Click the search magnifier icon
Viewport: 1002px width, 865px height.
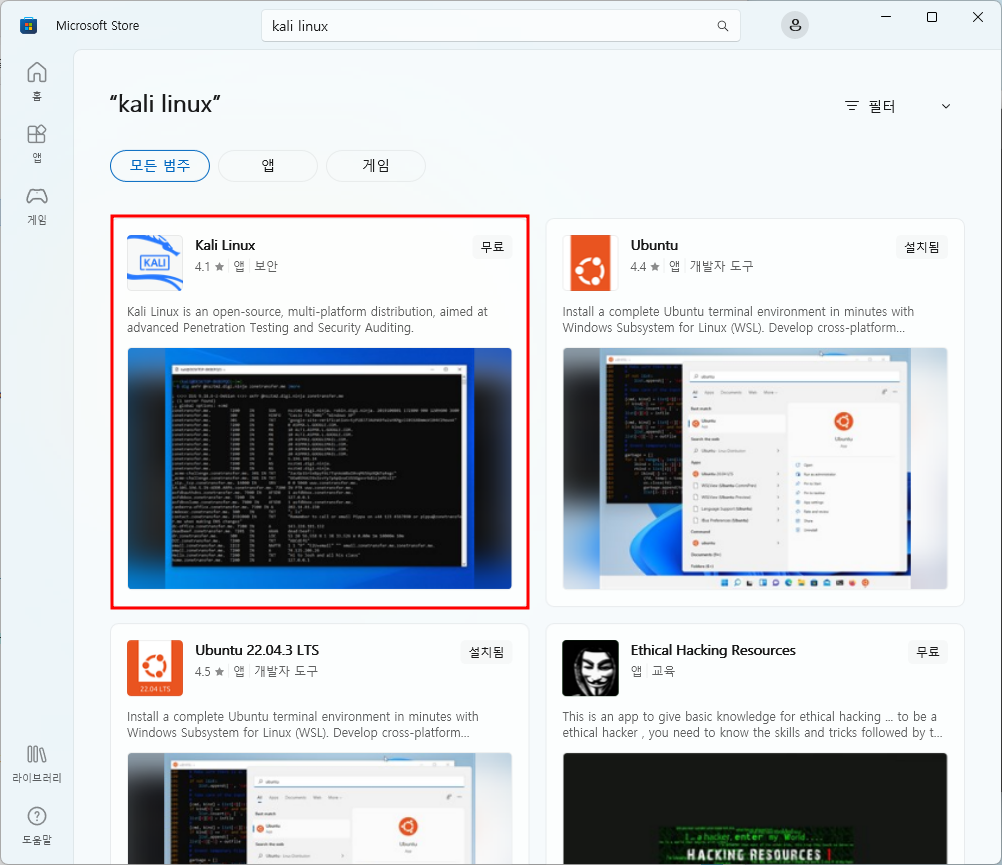pyautogui.click(x=722, y=26)
